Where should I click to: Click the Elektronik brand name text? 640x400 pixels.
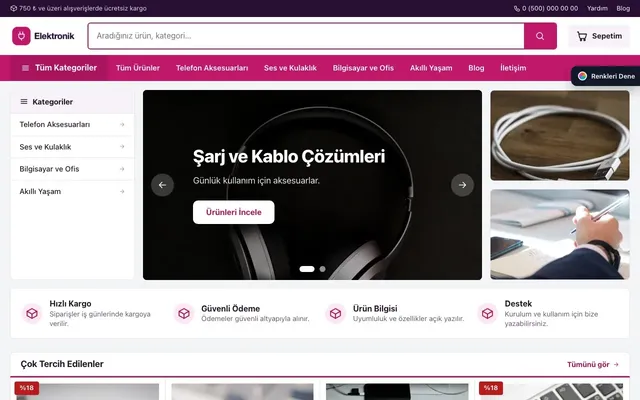tap(54, 36)
